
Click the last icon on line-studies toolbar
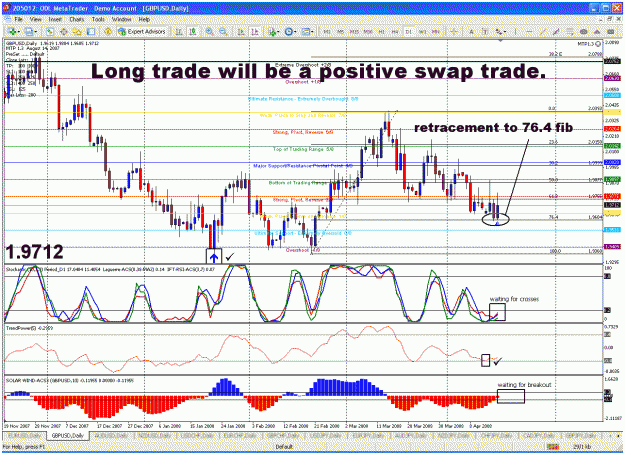point(610,32)
